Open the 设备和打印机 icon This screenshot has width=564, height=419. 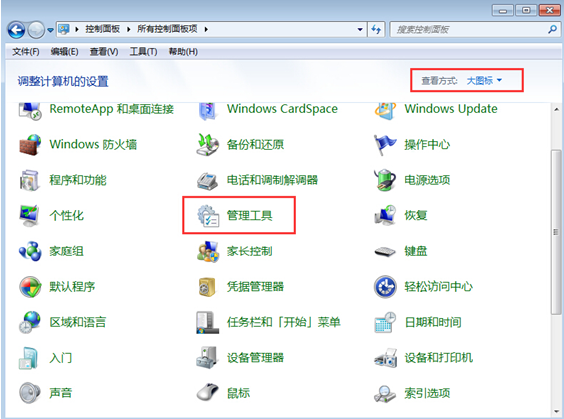click(x=385, y=358)
